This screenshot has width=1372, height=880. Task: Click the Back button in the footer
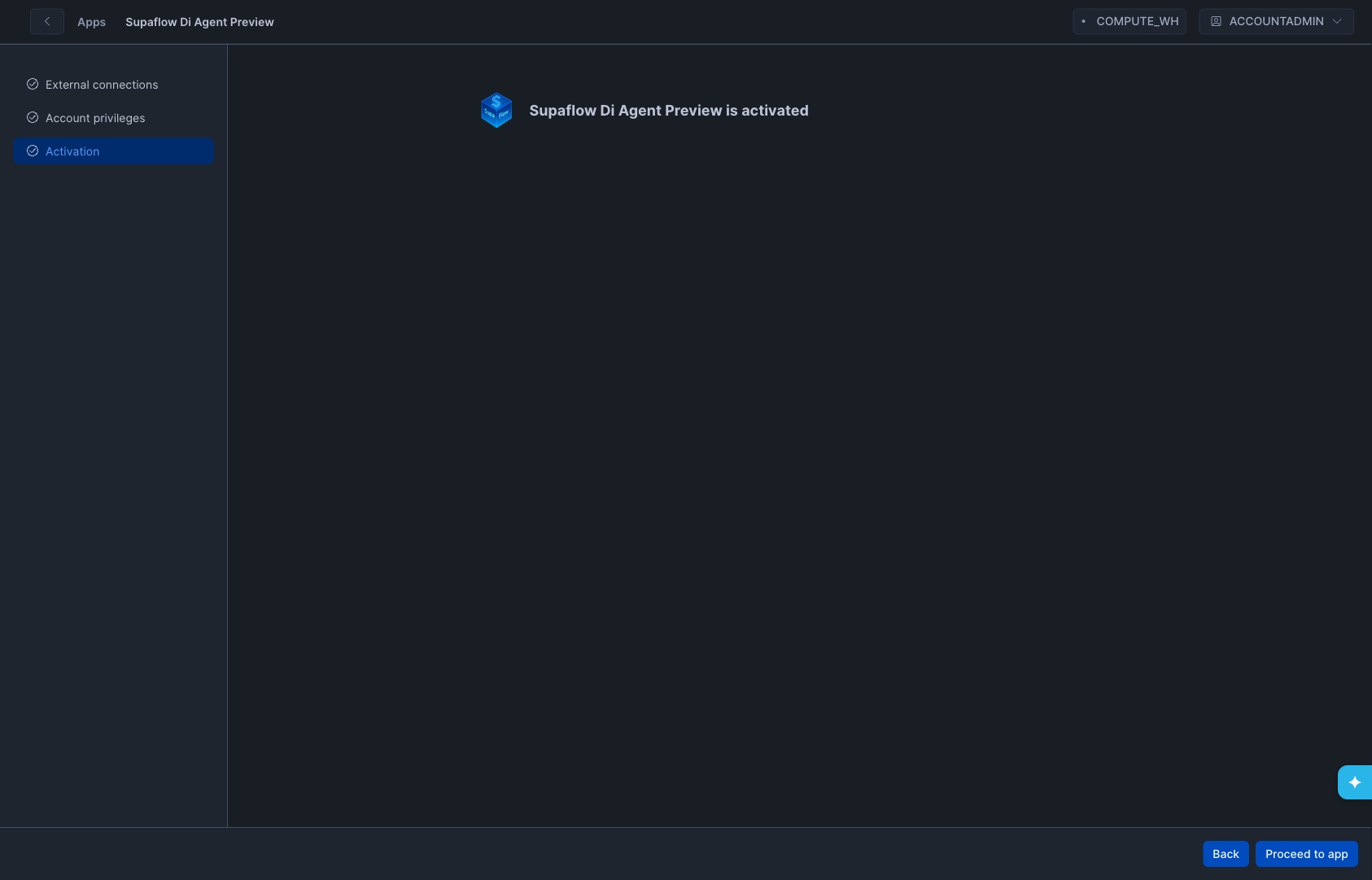pos(1225,854)
